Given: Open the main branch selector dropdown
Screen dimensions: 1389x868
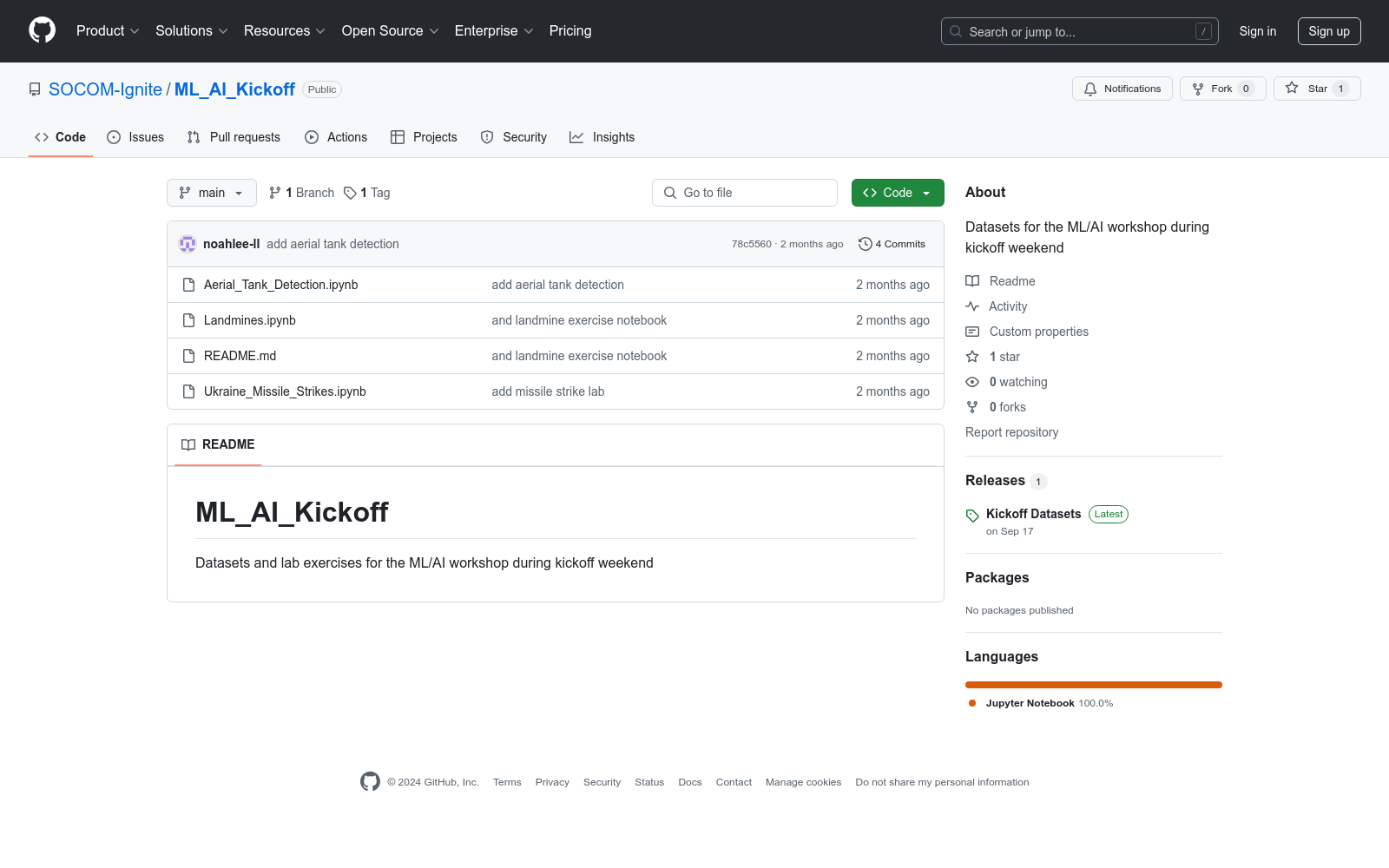Looking at the screenshot, I should pyautogui.click(x=212, y=193).
